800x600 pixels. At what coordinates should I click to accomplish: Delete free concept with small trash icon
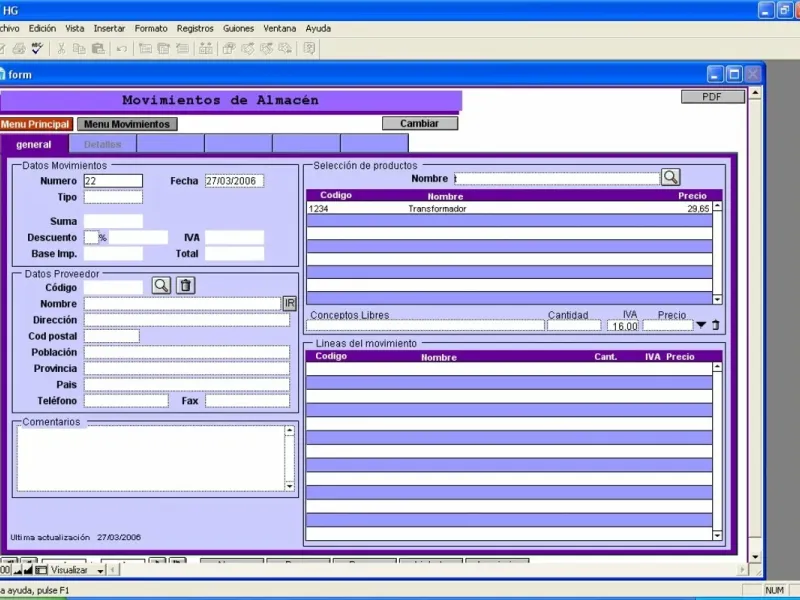pyautogui.click(x=716, y=325)
